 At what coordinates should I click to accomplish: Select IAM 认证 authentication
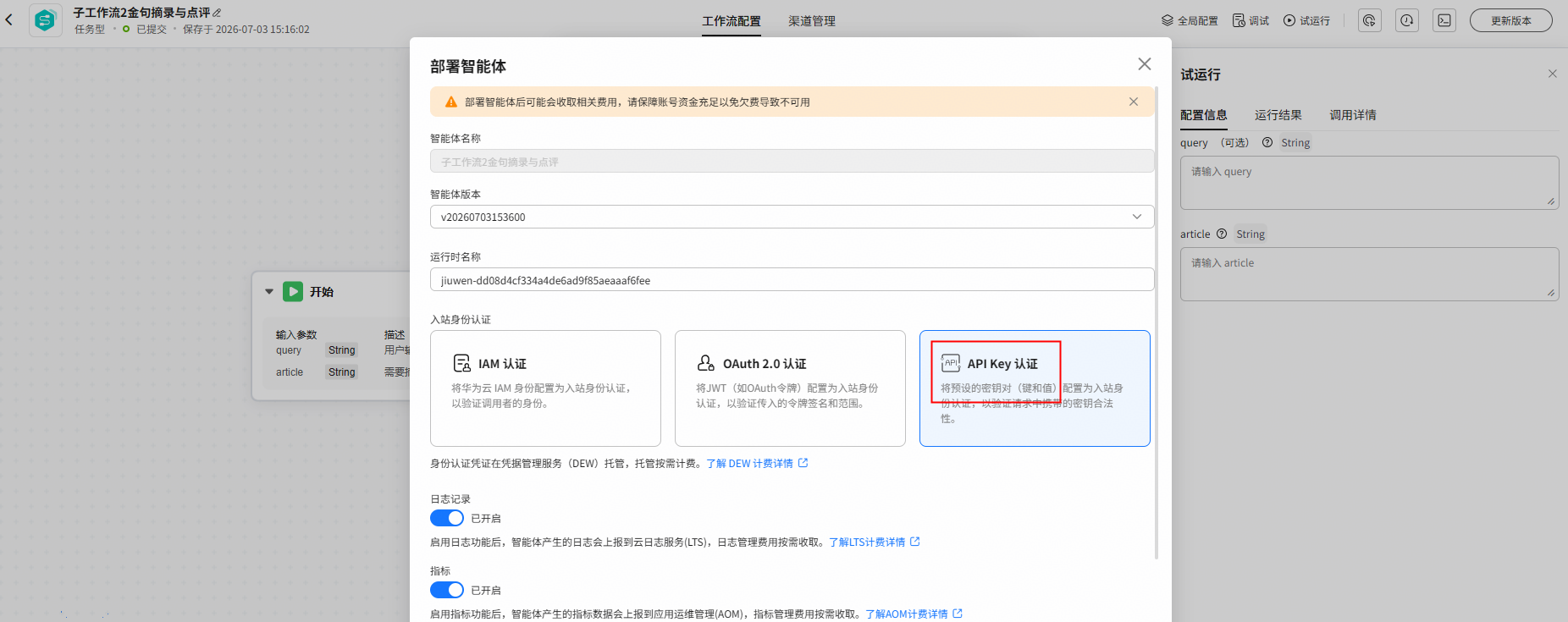click(545, 388)
